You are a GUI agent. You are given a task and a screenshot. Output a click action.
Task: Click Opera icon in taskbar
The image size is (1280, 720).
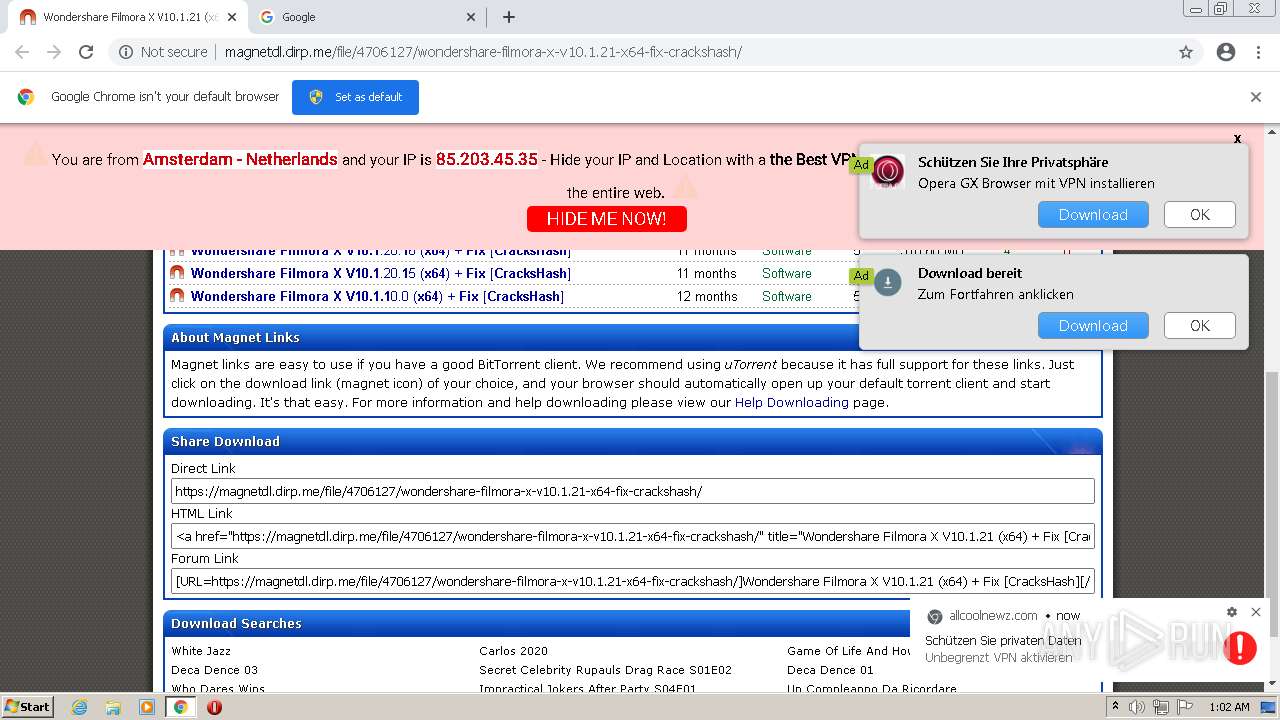point(214,707)
